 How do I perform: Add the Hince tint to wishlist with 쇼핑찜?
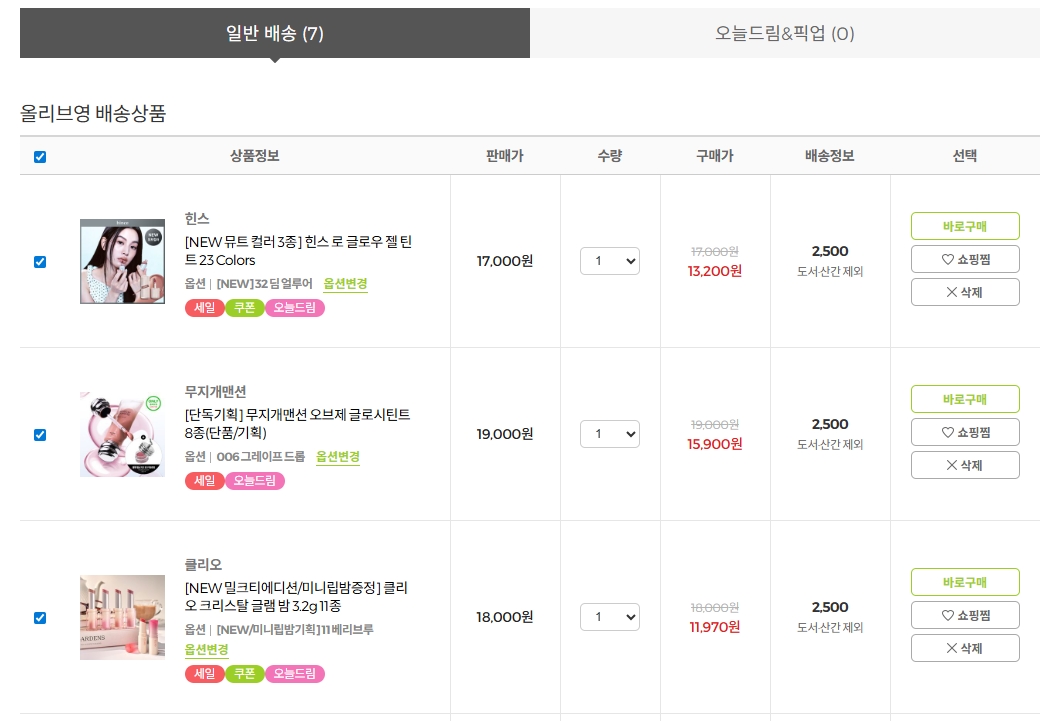click(965, 259)
